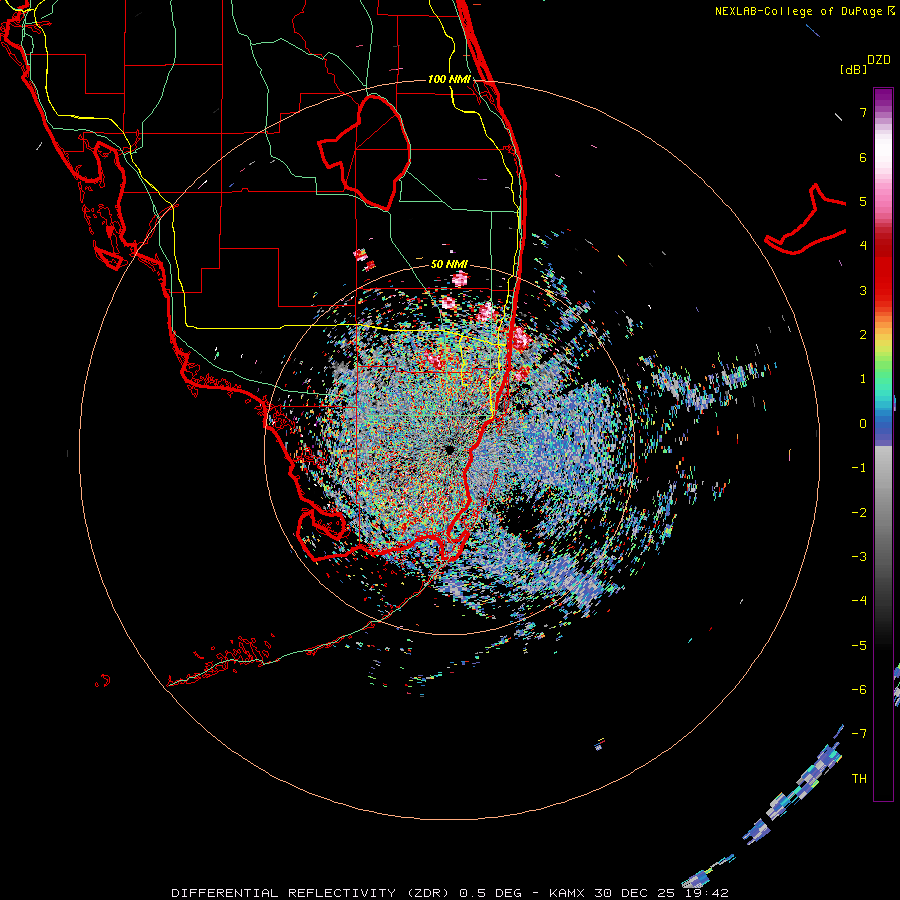Click the vertical ZDR color bar legend
Screen dimensions: 900x900
(x=883, y=444)
